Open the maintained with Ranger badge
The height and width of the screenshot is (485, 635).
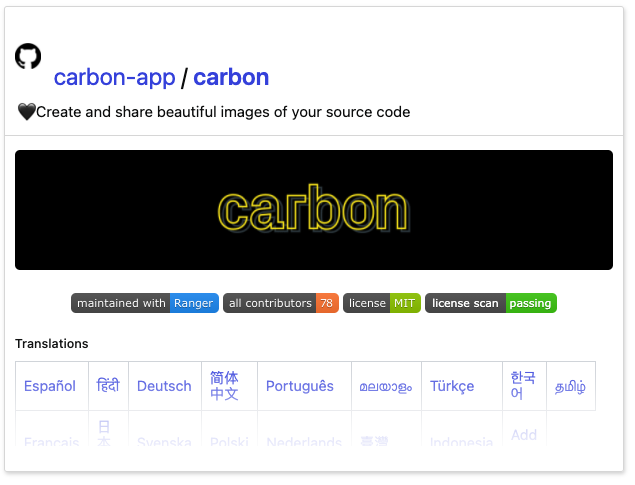pyautogui.click(x=145, y=303)
